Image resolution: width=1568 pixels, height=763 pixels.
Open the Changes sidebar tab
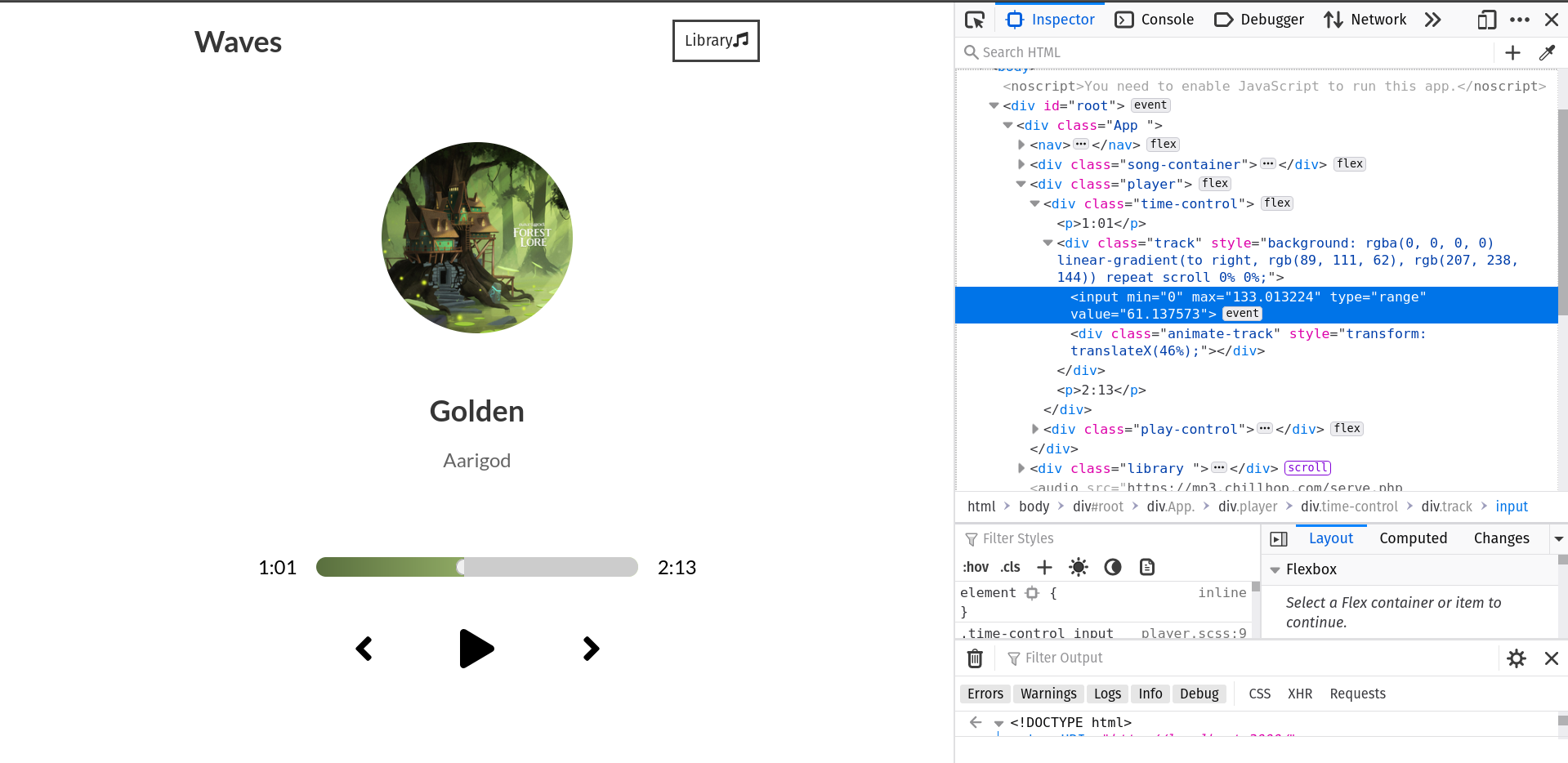(x=1502, y=538)
